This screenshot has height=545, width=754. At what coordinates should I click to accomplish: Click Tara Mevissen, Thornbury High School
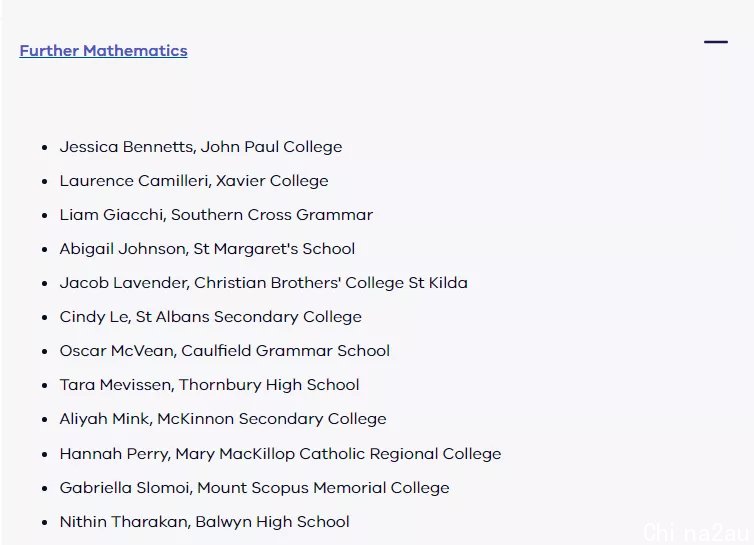click(209, 385)
